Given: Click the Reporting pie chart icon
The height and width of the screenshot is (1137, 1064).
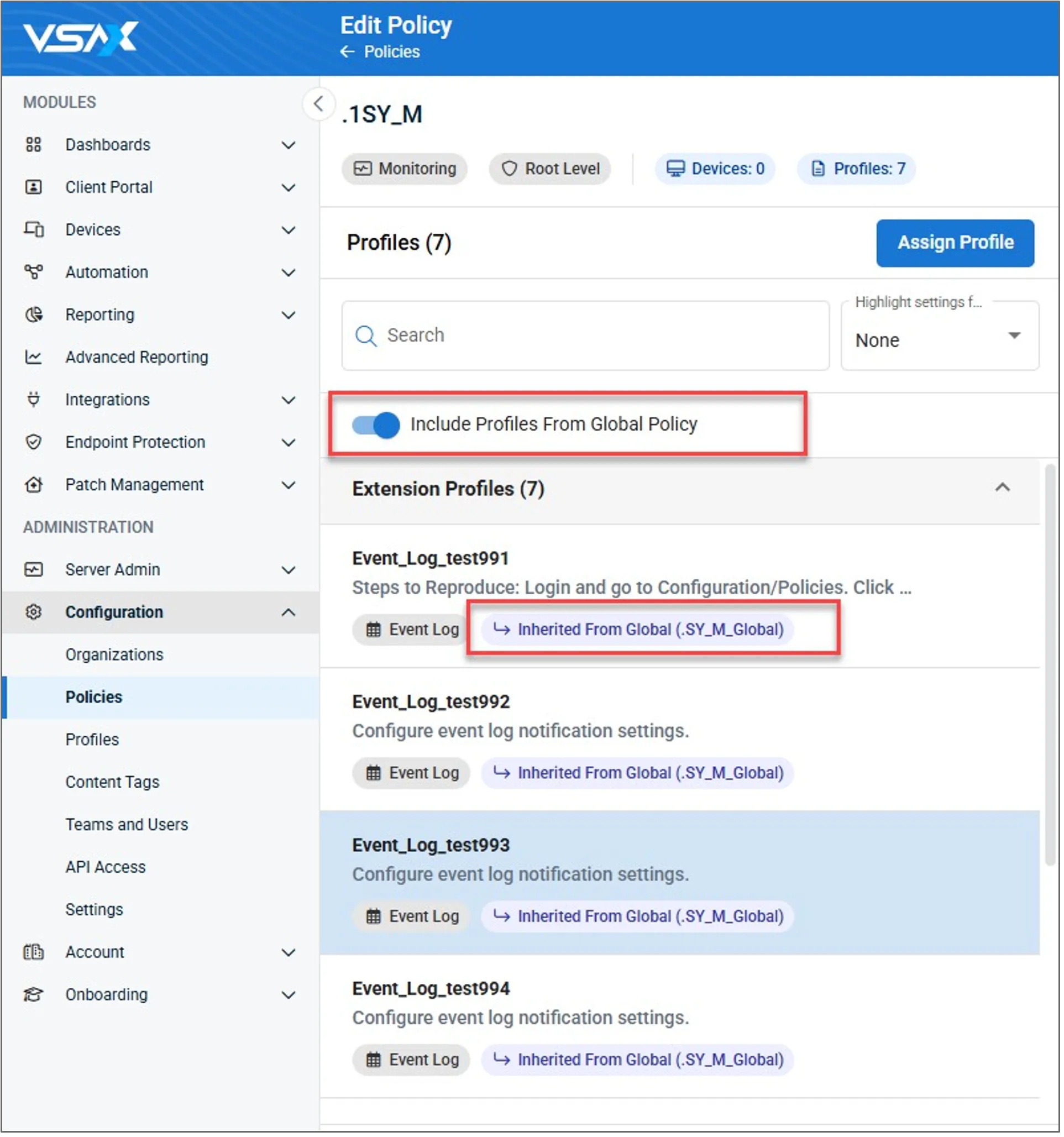Looking at the screenshot, I should tap(34, 315).
